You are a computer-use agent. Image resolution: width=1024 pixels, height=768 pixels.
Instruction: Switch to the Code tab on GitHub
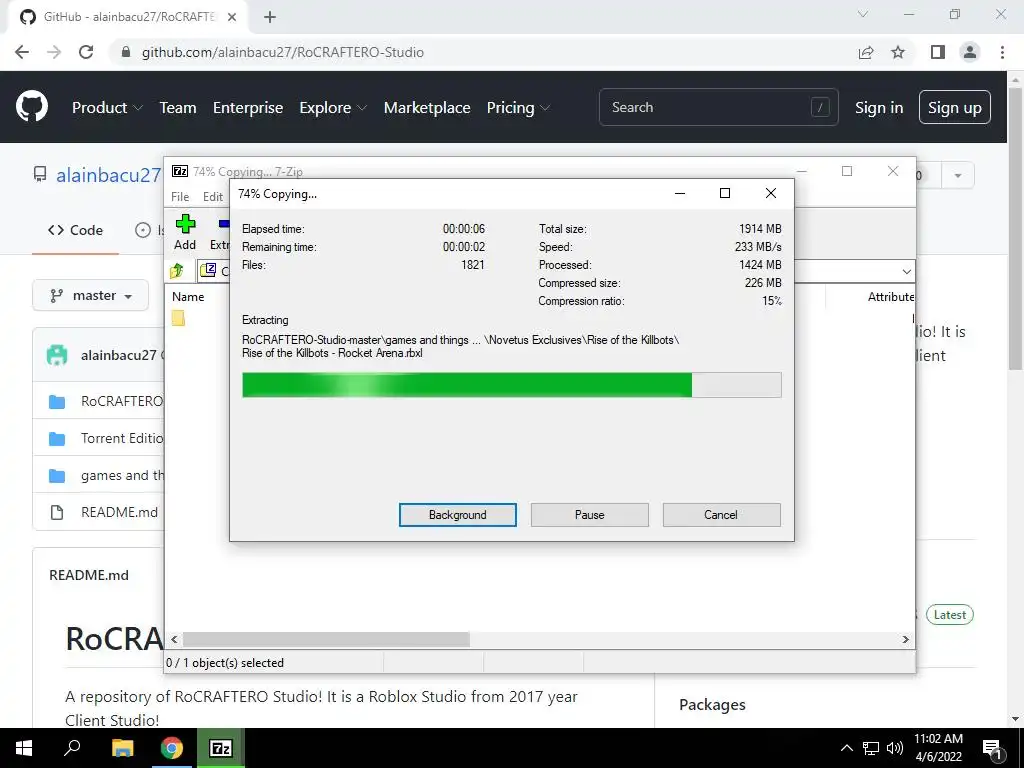point(76,231)
